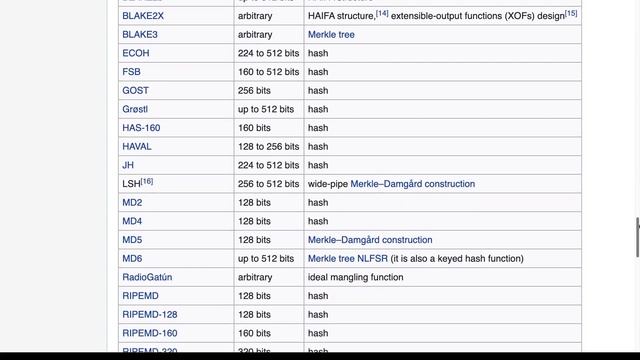This screenshot has width=640, height=360.
Task: Open the BLAKE3 article link
Action: [x=140, y=35]
